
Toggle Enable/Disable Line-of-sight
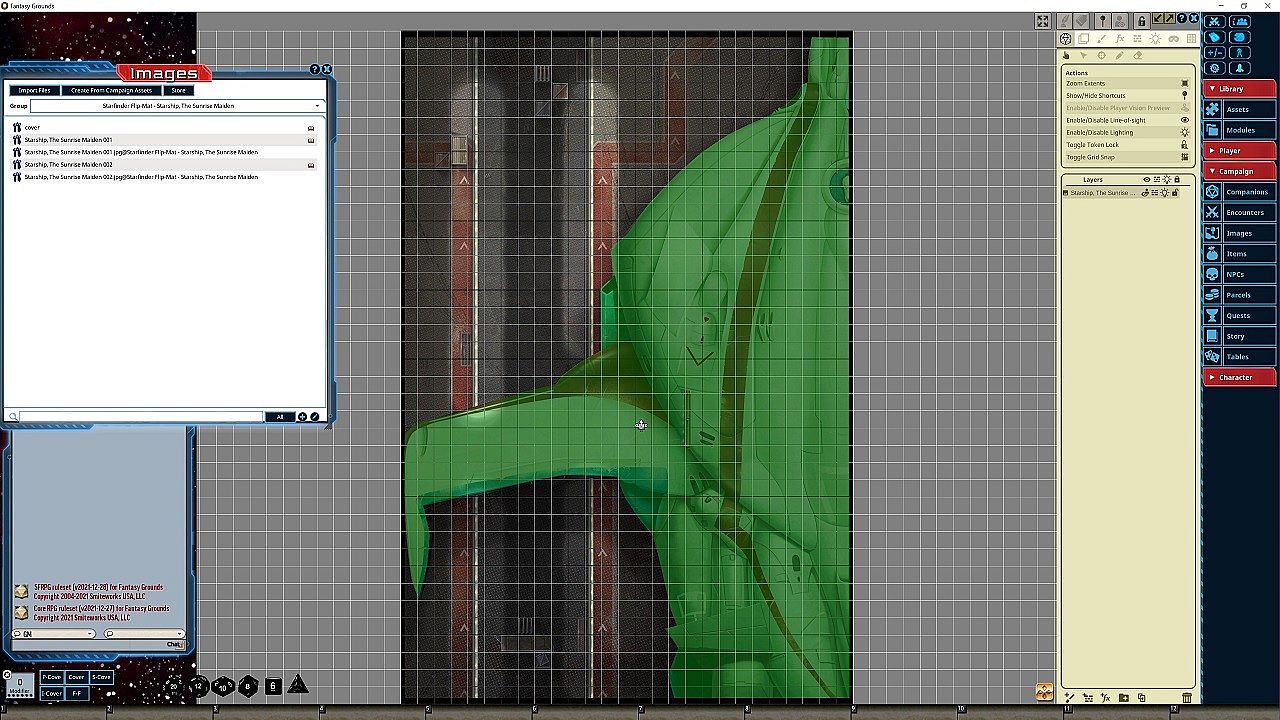(1128, 120)
